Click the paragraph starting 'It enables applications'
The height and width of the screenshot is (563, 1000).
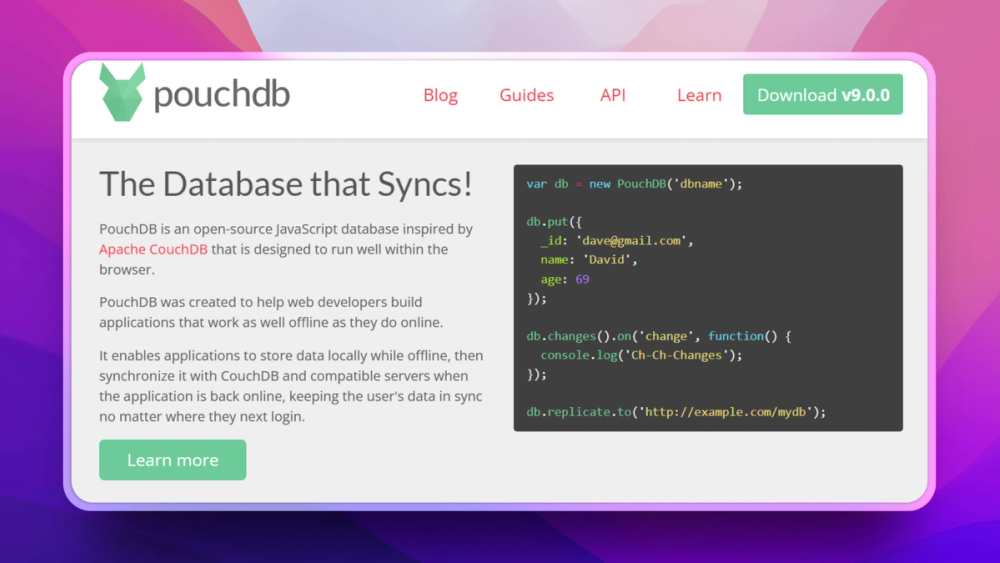pyautogui.click(x=291, y=386)
